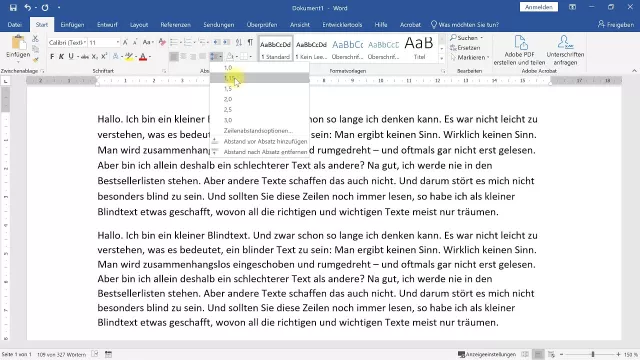Viewport: 640px width, 360px height.
Task: Select line spacing 1,5
Action: point(260,89)
